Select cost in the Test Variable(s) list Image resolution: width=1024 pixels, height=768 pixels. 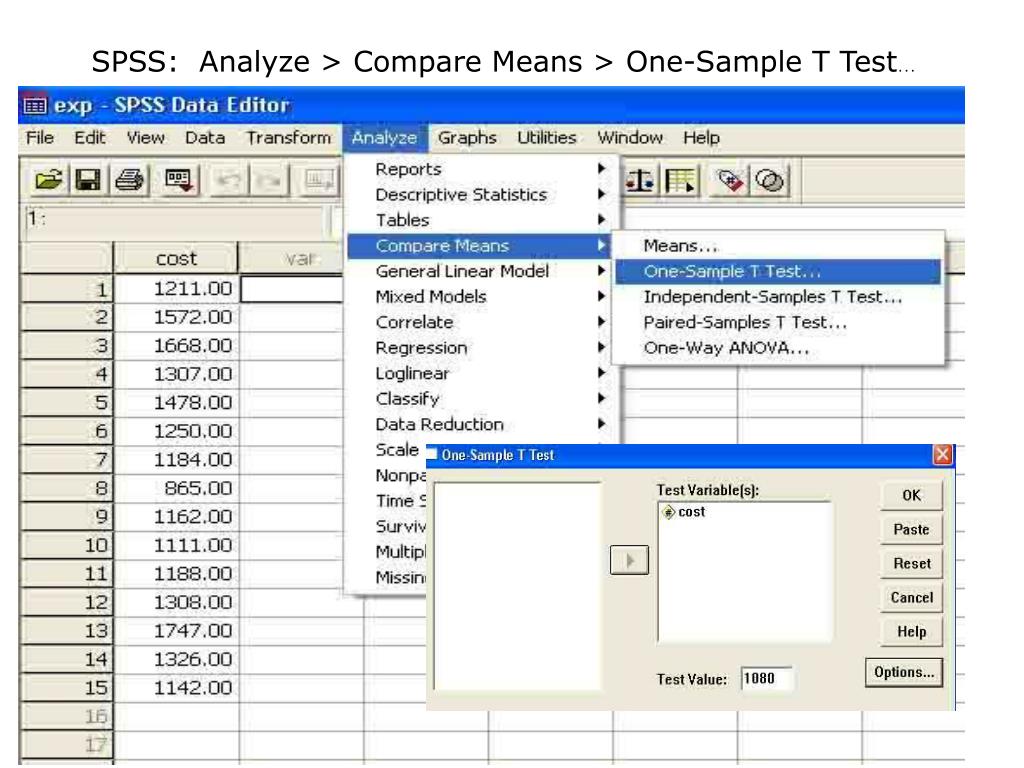point(691,512)
